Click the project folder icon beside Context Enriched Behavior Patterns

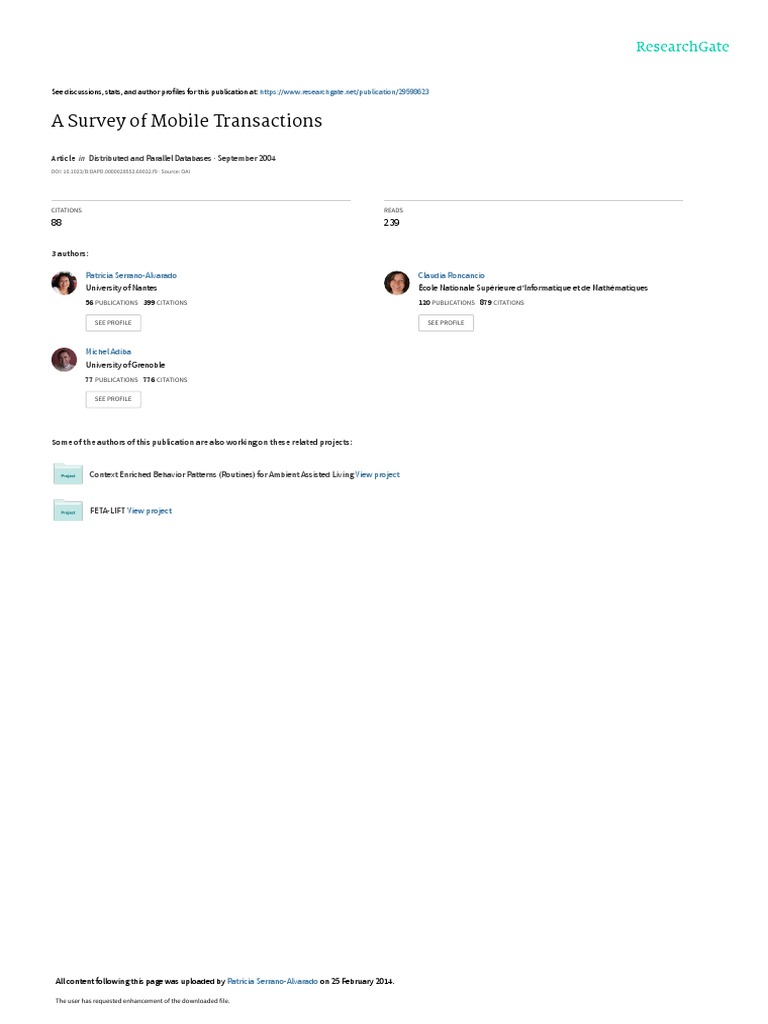point(68,473)
